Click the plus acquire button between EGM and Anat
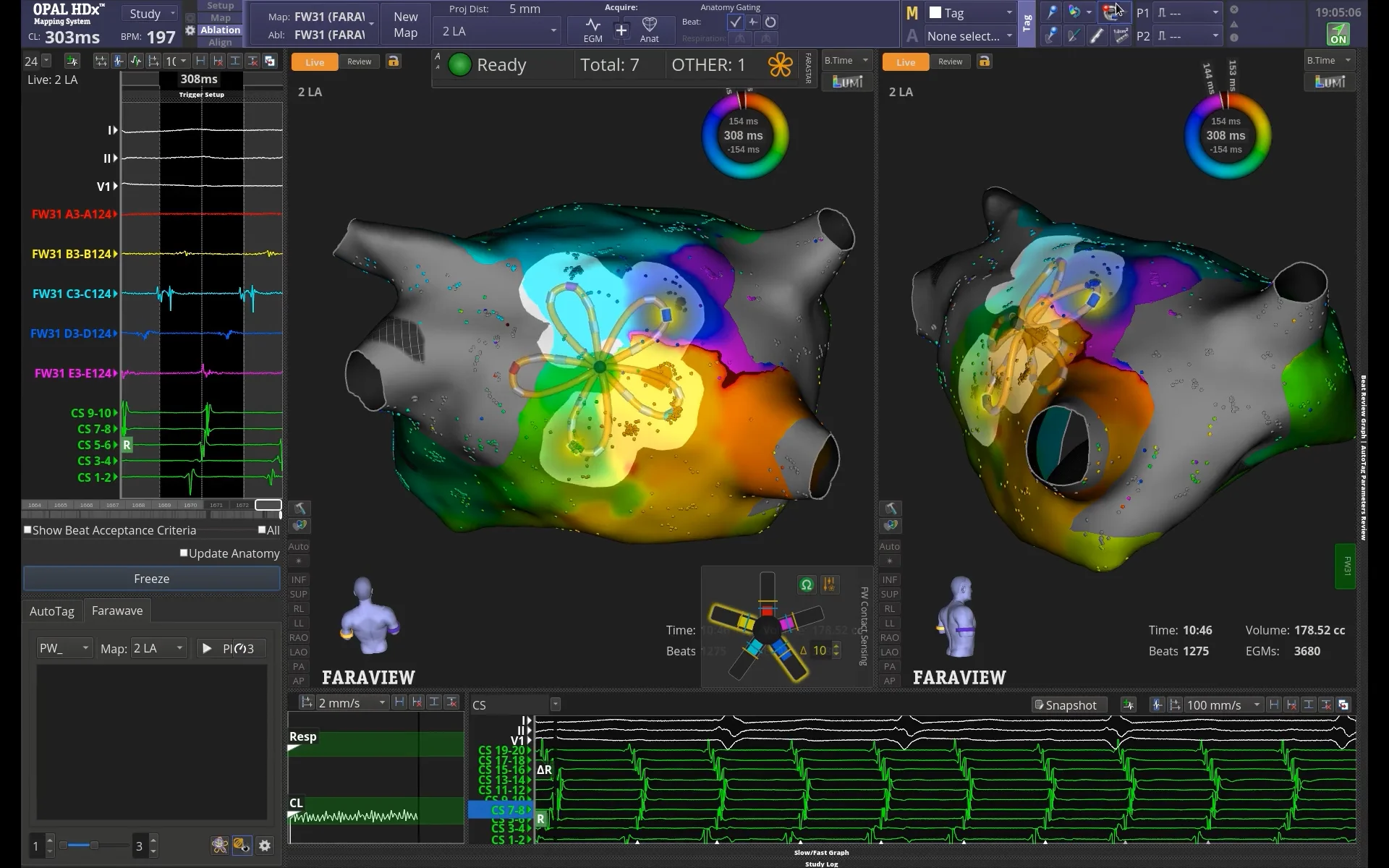The image size is (1389, 868). coord(621,30)
